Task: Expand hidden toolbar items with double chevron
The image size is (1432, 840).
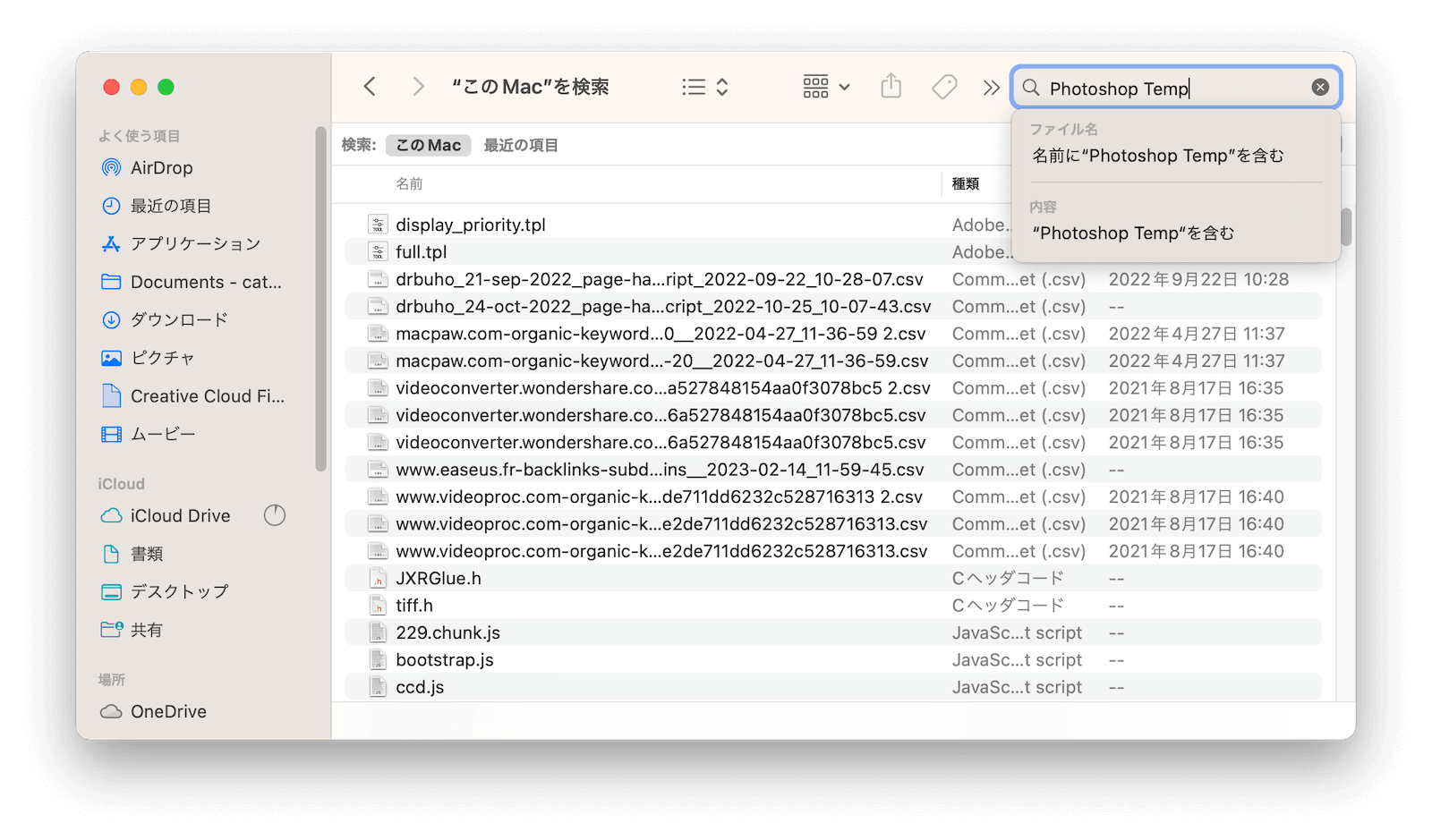Action: [x=991, y=88]
